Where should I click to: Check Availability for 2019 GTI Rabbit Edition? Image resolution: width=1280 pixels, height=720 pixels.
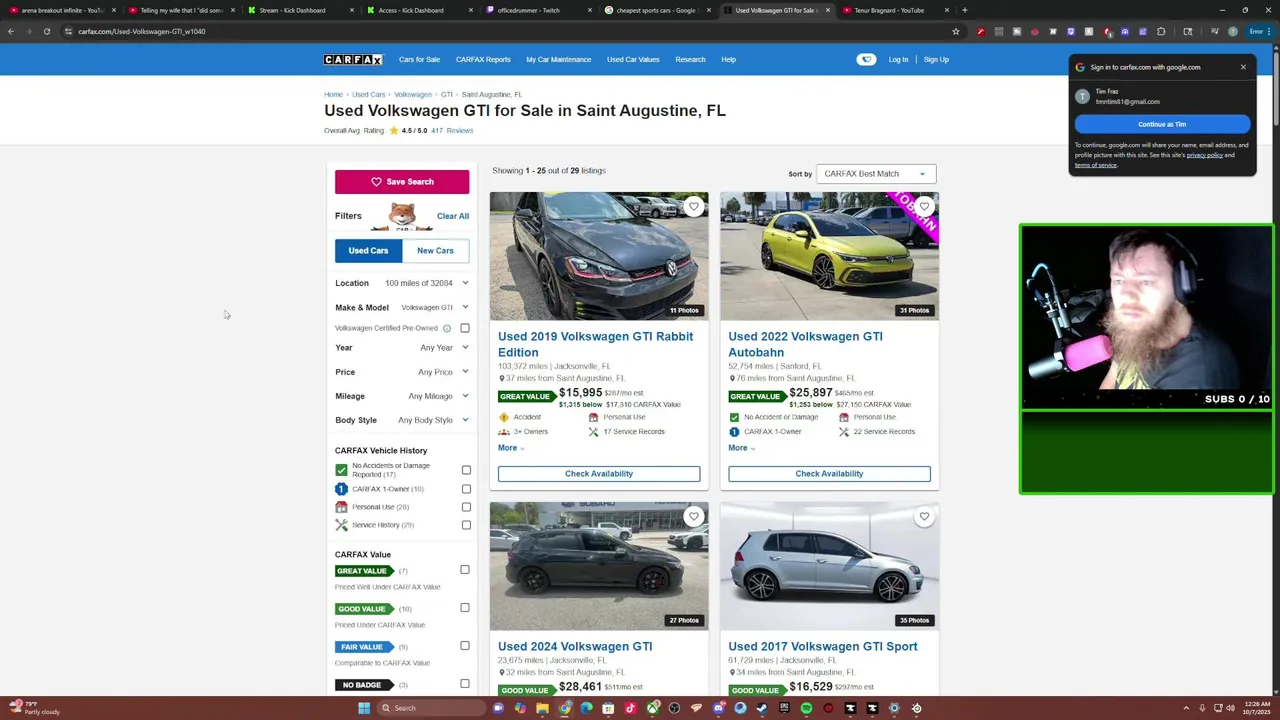tap(599, 474)
